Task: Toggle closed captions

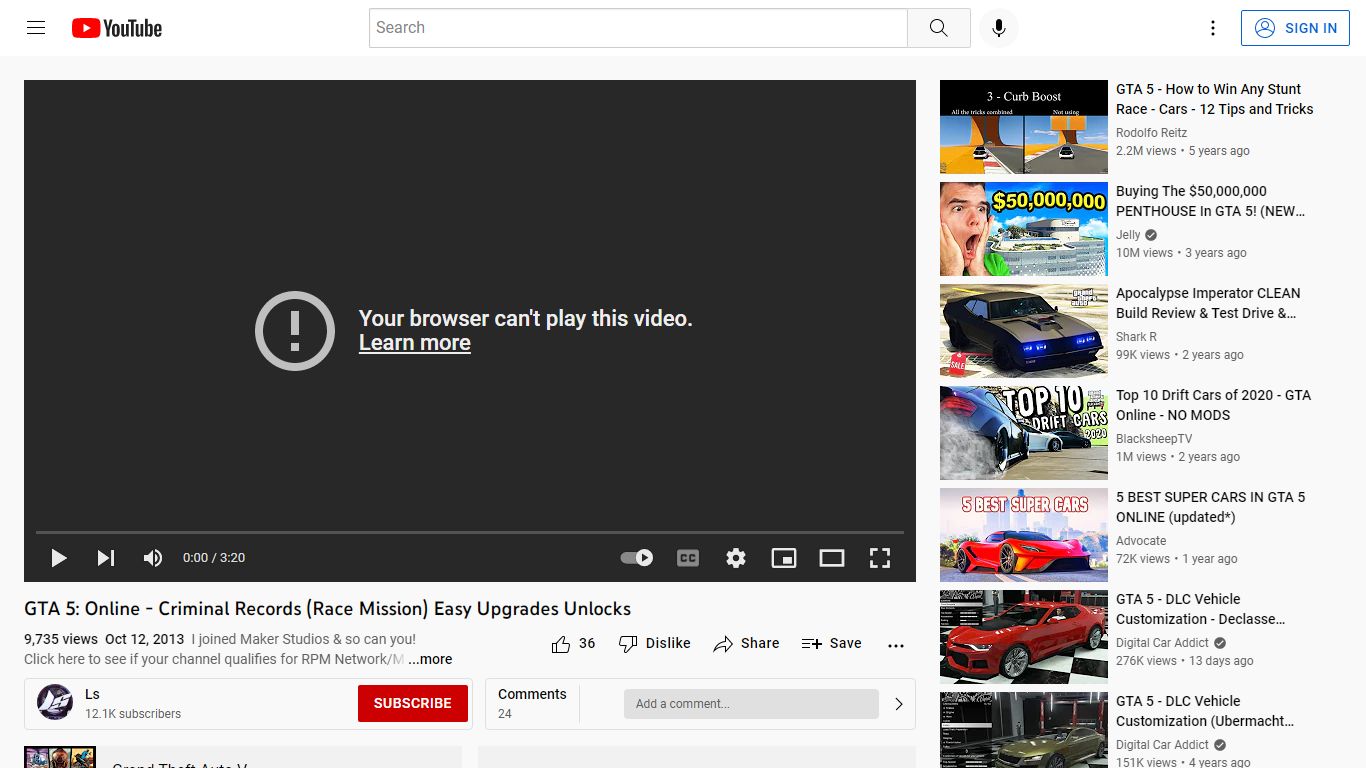Action: pyautogui.click(x=688, y=558)
